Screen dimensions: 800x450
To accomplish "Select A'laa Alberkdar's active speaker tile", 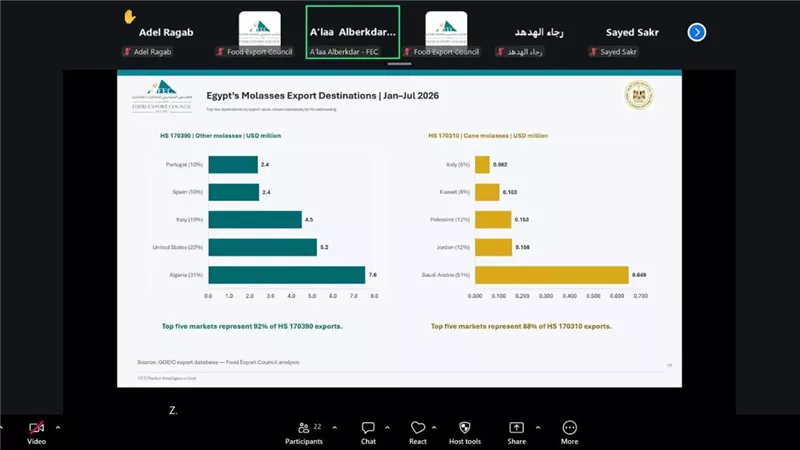I will pos(353,32).
